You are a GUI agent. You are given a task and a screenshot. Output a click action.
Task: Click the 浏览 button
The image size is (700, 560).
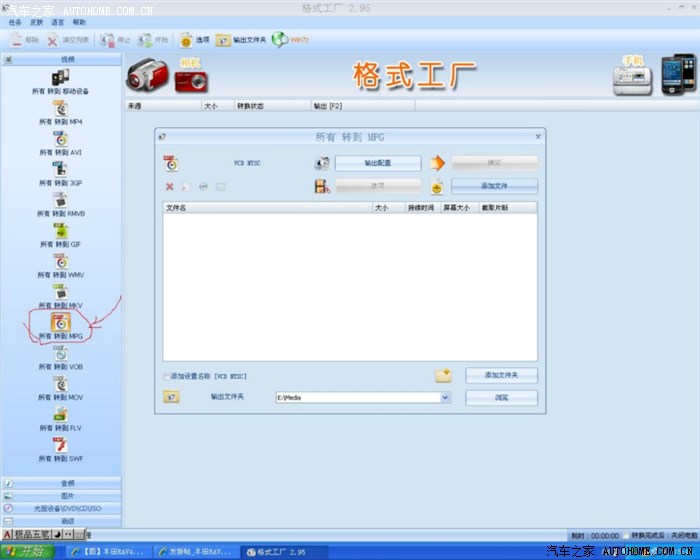pyautogui.click(x=501, y=397)
